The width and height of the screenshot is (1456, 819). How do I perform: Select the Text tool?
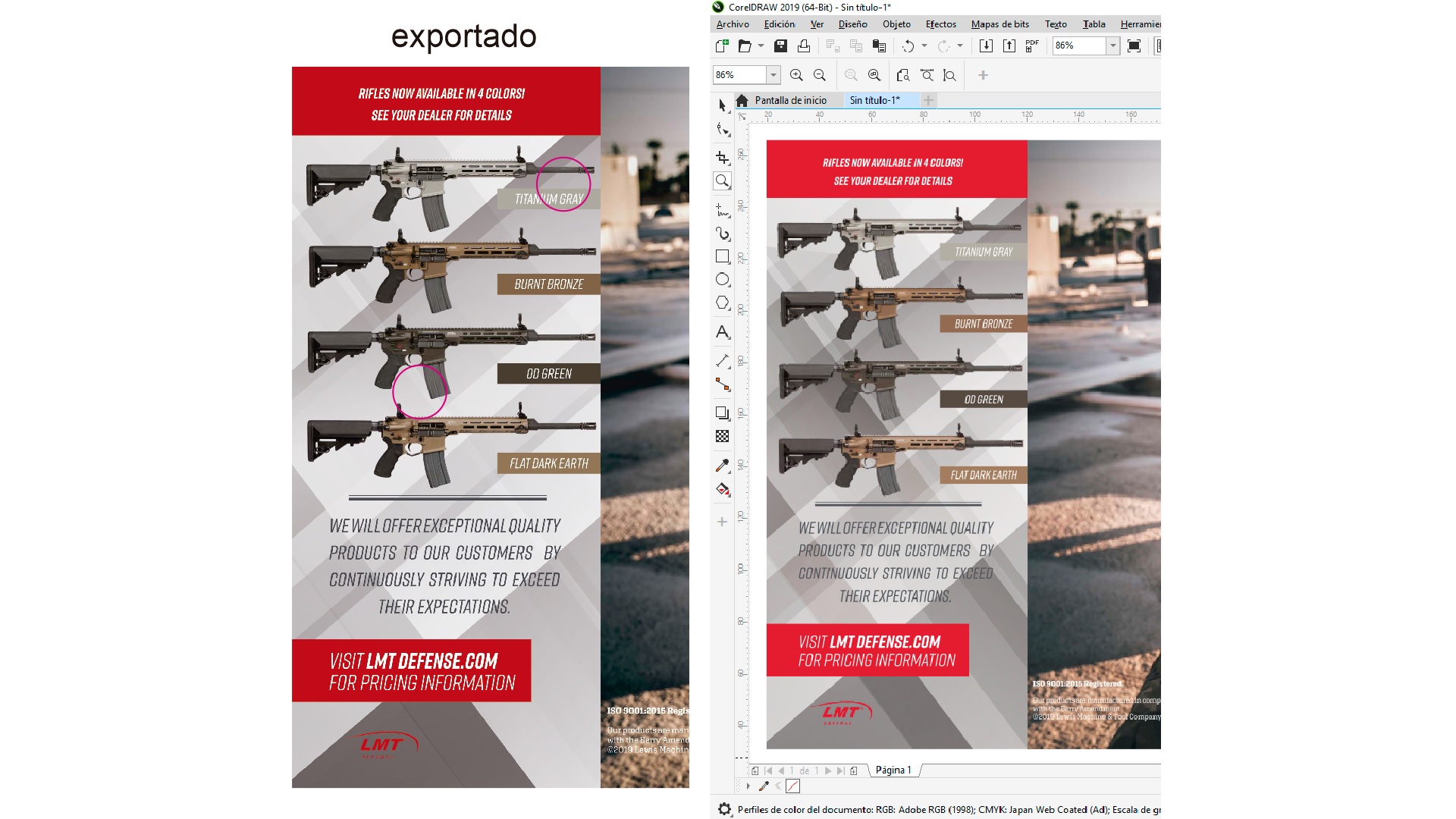coord(723,332)
